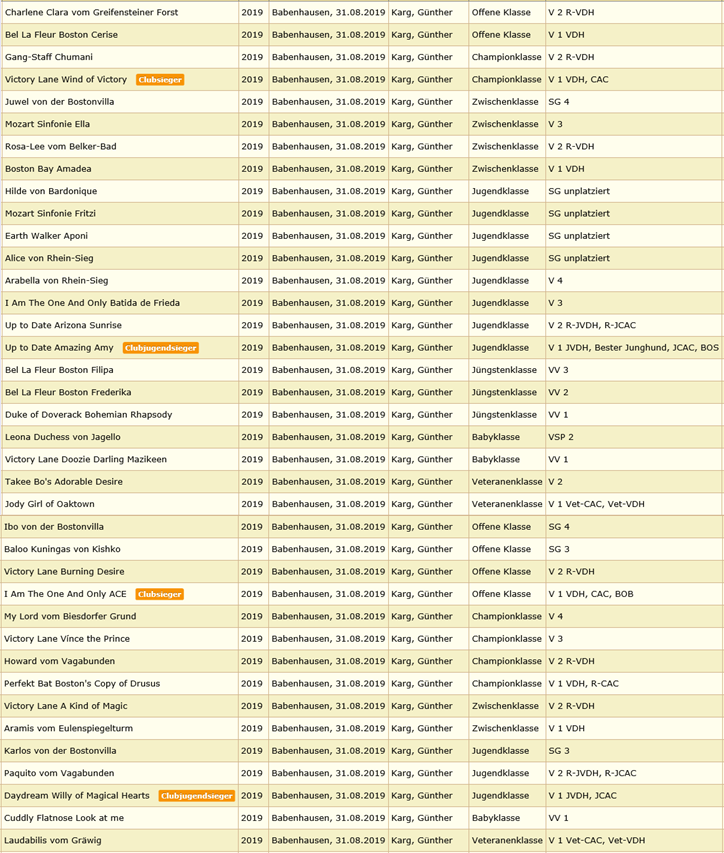
Task: Select Victory Lane A Kind of Magic
Action: point(66,705)
